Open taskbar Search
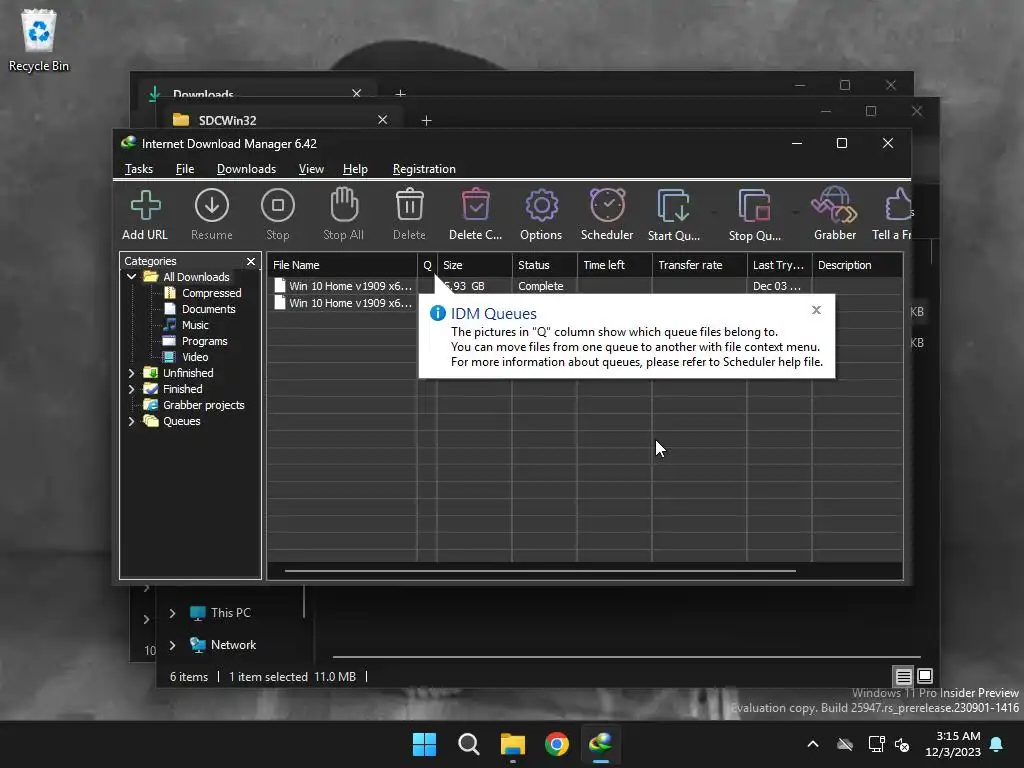The width and height of the screenshot is (1024, 768). [x=469, y=744]
